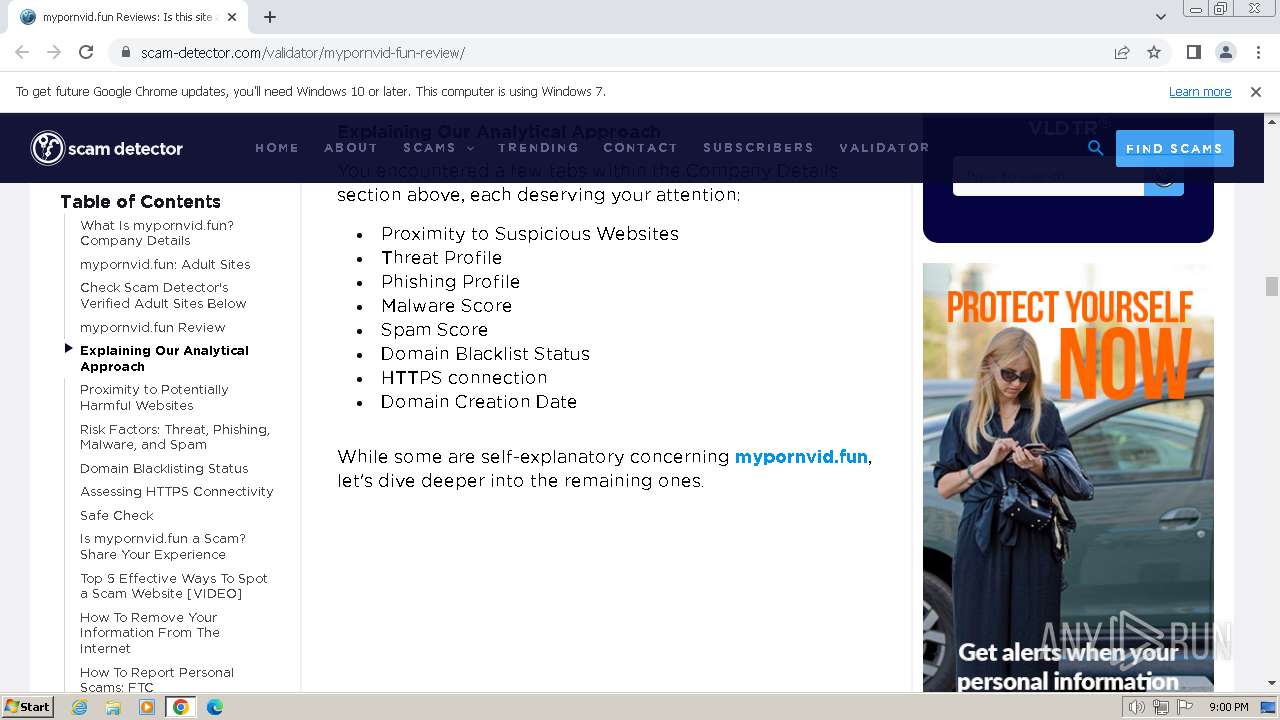The height and width of the screenshot is (720, 1280).
Task: Click scrollbar down arrow
Action: tap(1271, 683)
